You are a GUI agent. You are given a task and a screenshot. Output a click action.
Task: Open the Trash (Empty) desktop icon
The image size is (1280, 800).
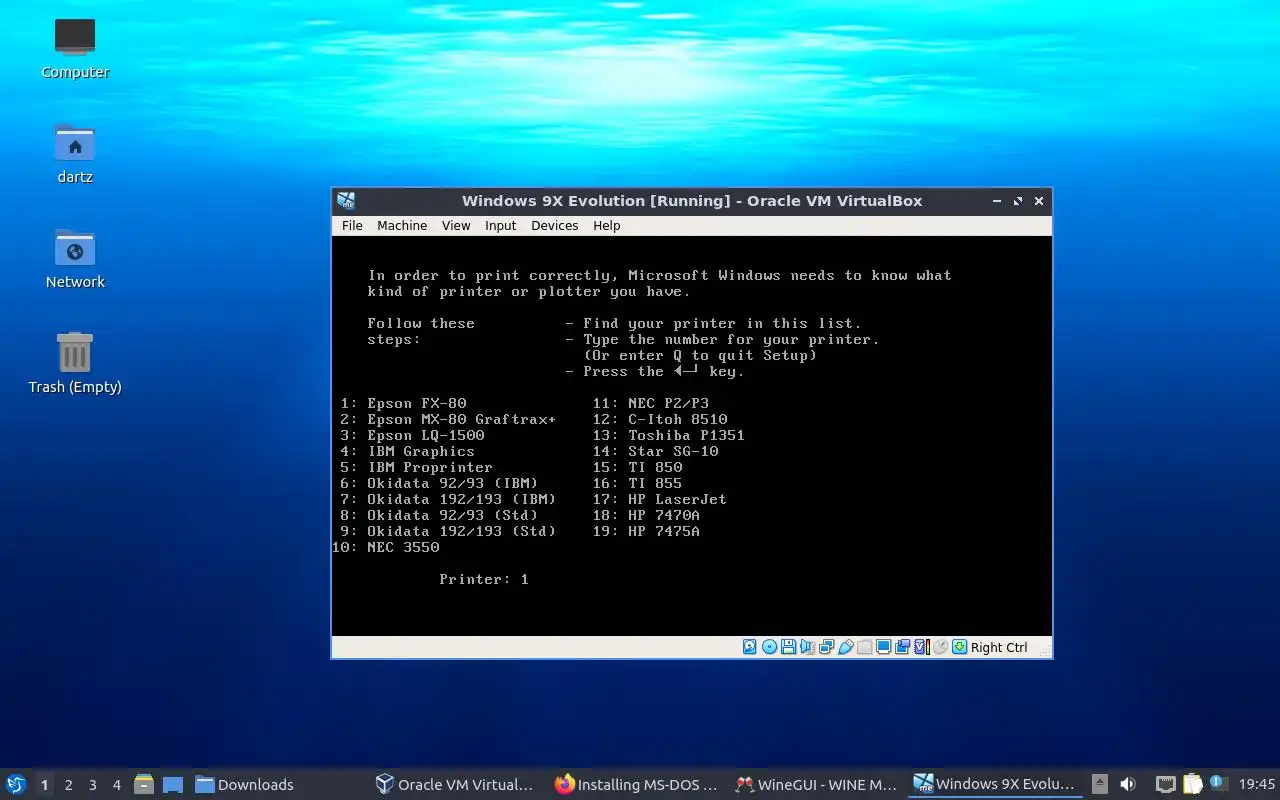point(75,363)
